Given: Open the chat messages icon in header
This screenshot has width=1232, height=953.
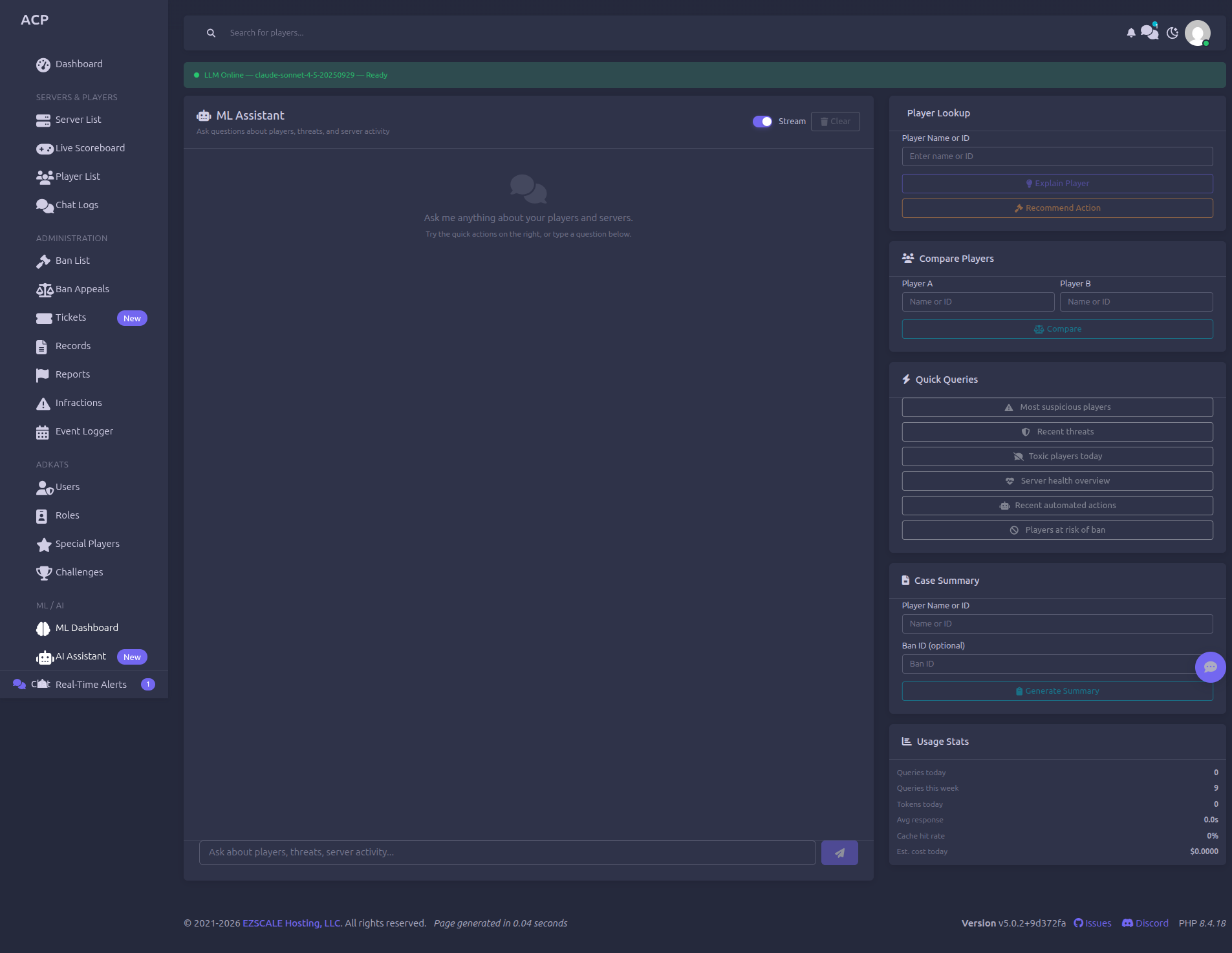Looking at the screenshot, I should [1149, 32].
